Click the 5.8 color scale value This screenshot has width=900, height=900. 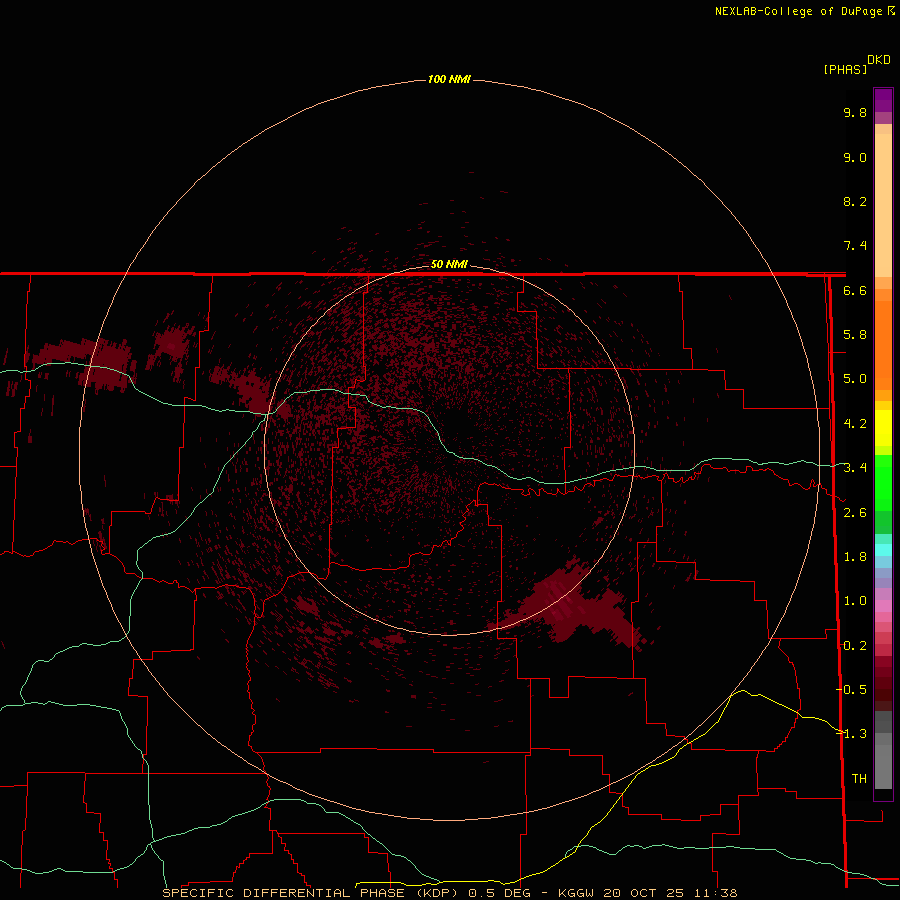[x=855, y=335]
